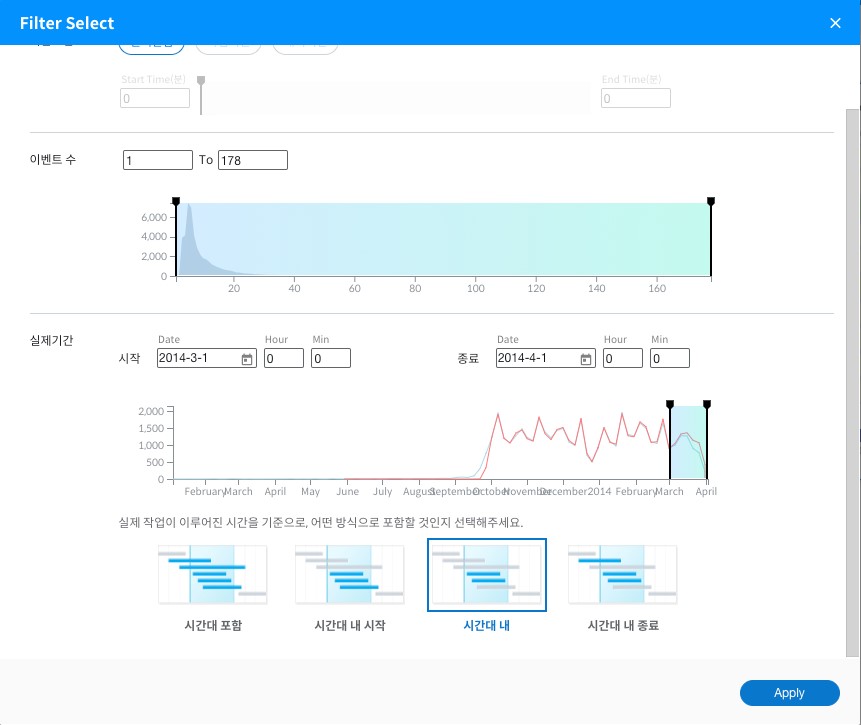Click the event count minimum input field
This screenshot has width=861, height=725.
157,160
